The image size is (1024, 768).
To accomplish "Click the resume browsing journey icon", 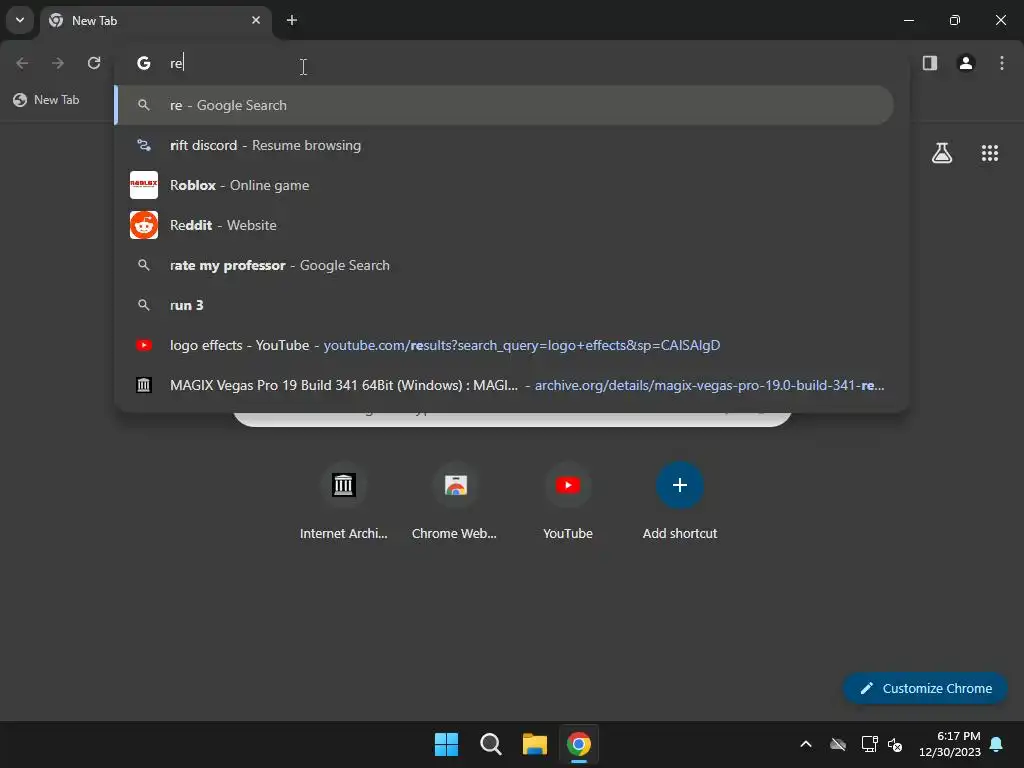I will point(144,145).
